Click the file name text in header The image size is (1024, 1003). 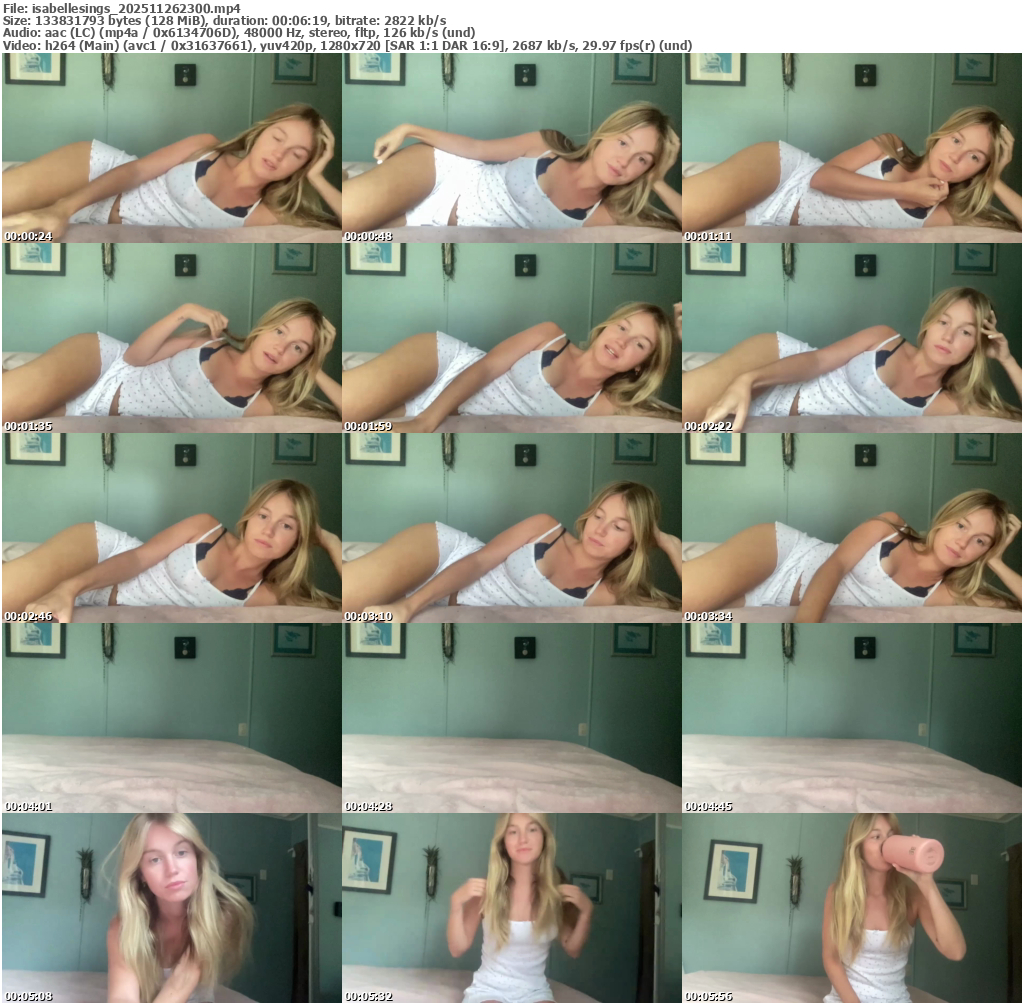point(121,7)
